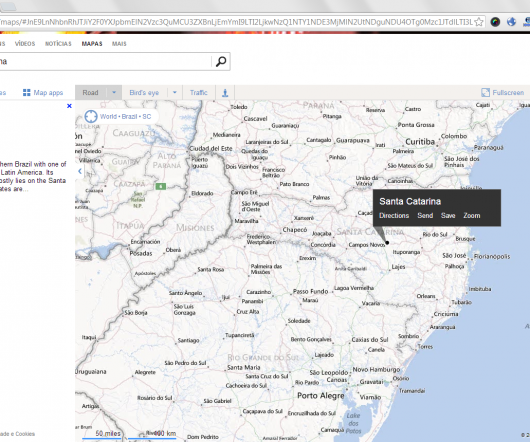Click the Chapecó city label

(x=295, y=230)
